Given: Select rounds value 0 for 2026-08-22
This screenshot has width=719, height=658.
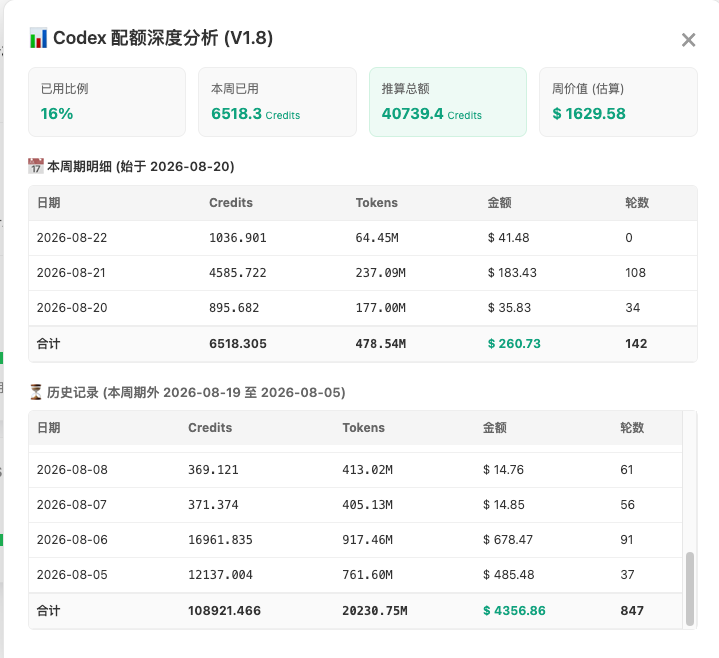Looking at the screenshot, I should coord(629,238).
